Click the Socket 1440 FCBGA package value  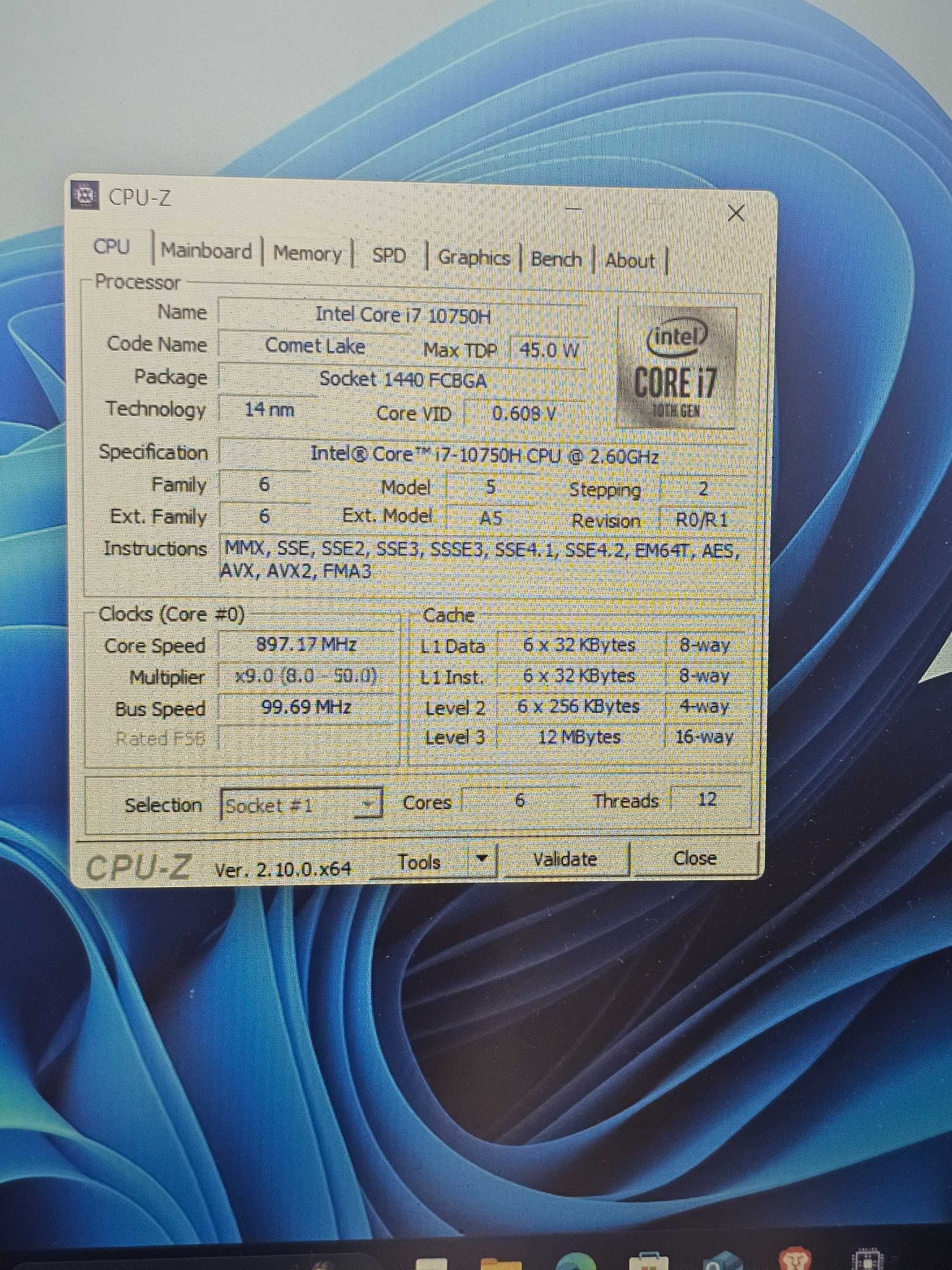403,380
